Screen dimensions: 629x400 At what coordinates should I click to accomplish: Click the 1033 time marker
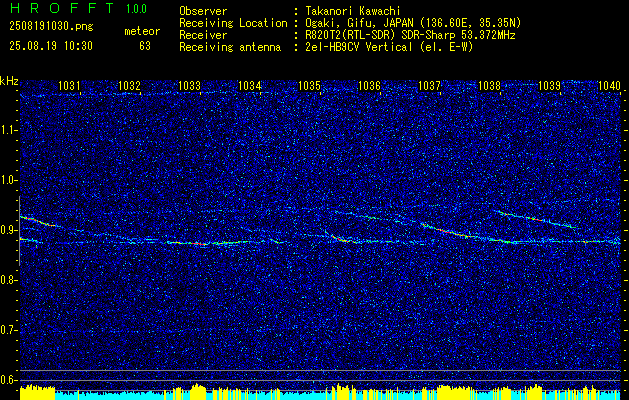pyautogui.click(x=189, y=85)
